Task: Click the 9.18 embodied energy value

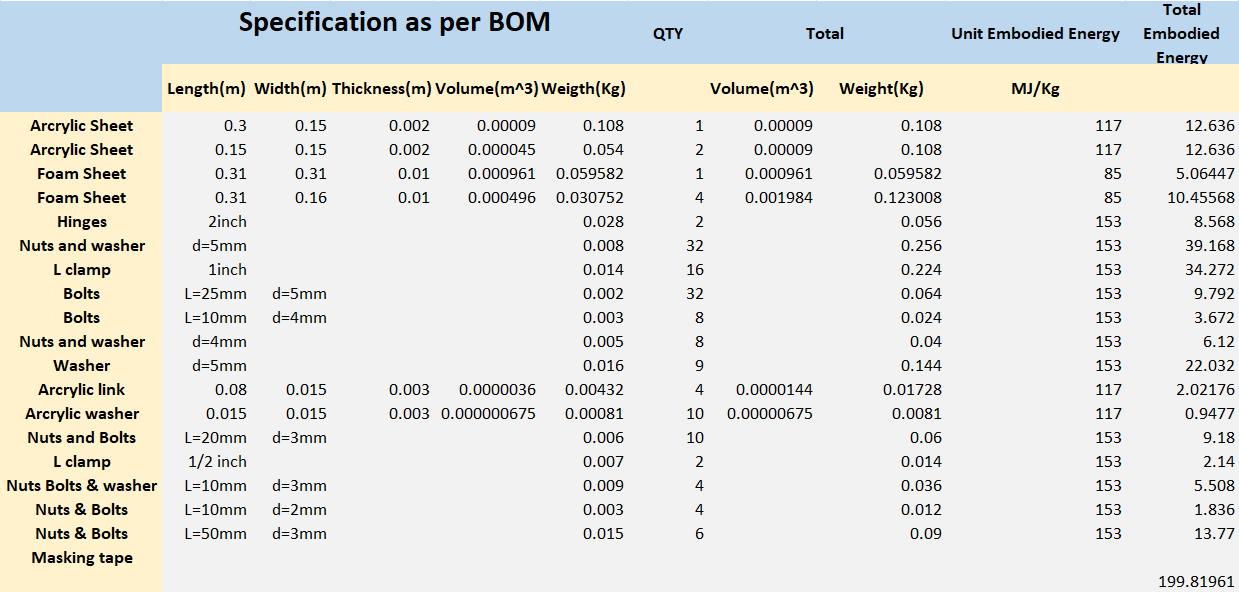Action: pos(1220,438)
